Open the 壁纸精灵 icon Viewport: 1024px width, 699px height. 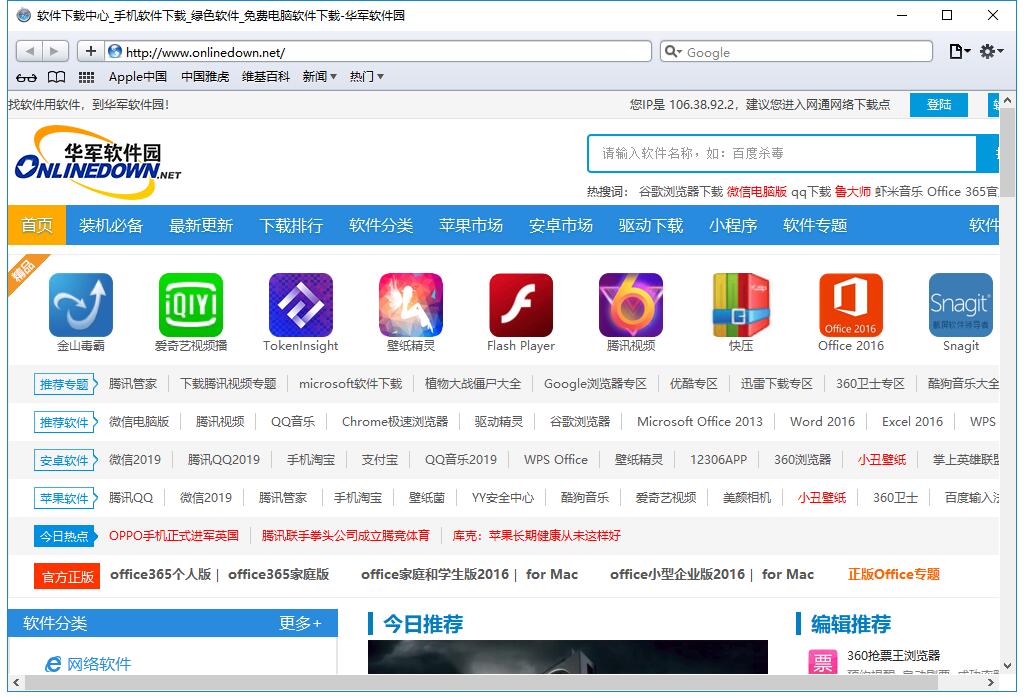pyautogui.click(x=410, y=305)
